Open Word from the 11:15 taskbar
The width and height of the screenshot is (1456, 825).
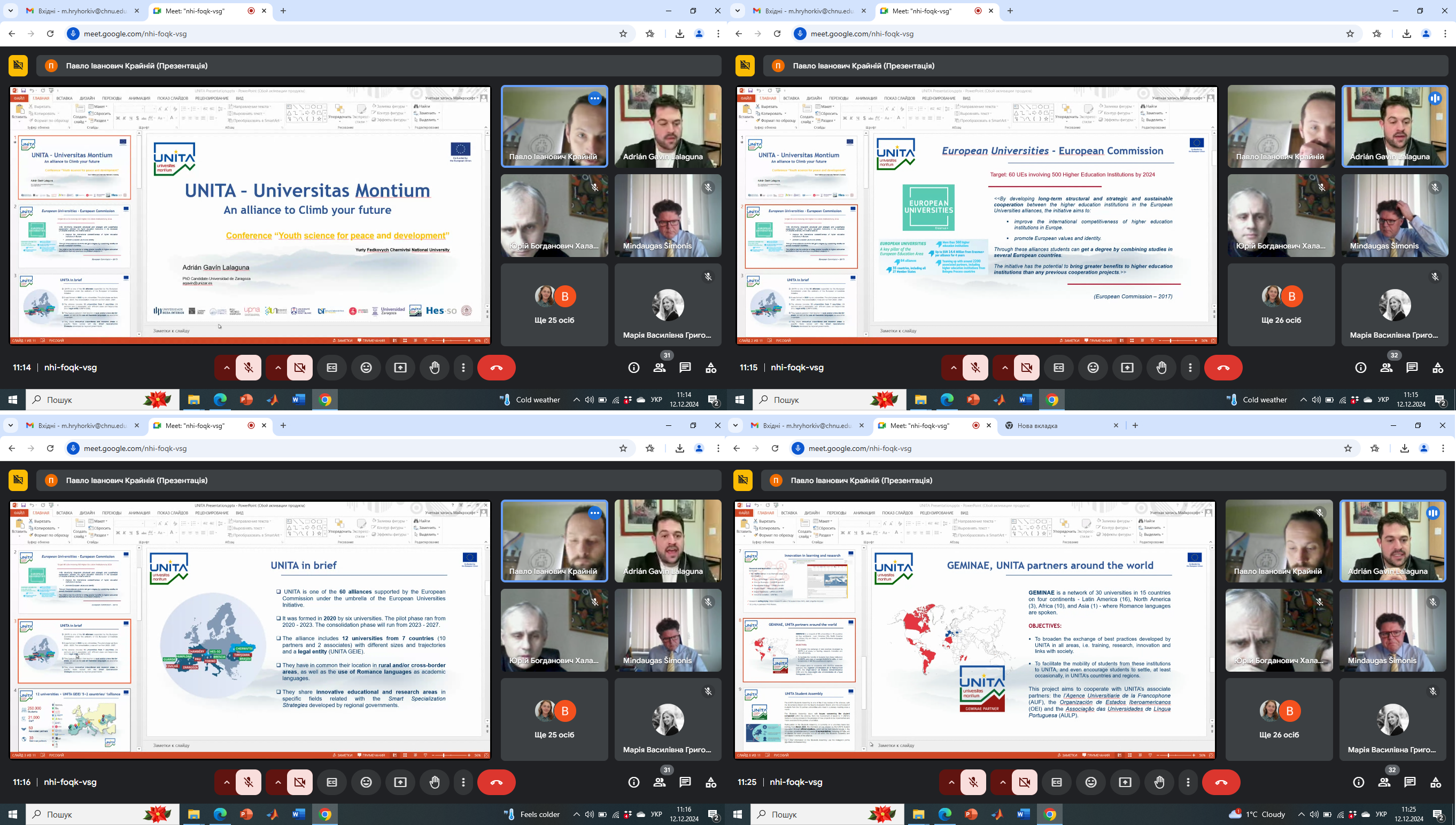[x=1025, y=400]
